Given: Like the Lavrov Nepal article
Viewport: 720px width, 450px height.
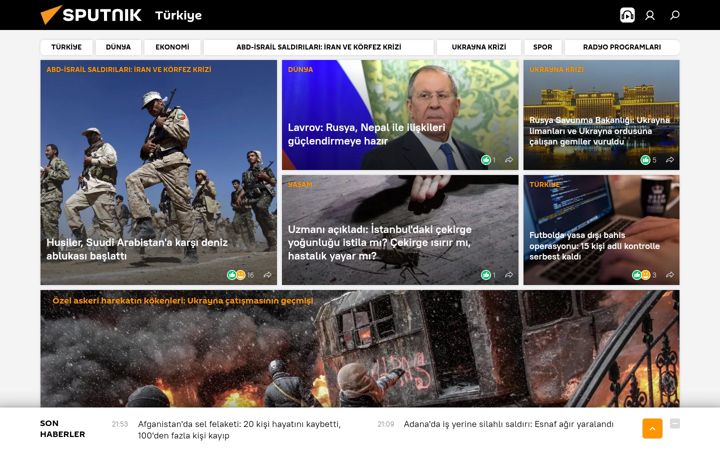Looking at the screenshot, I should pos(485,160).
